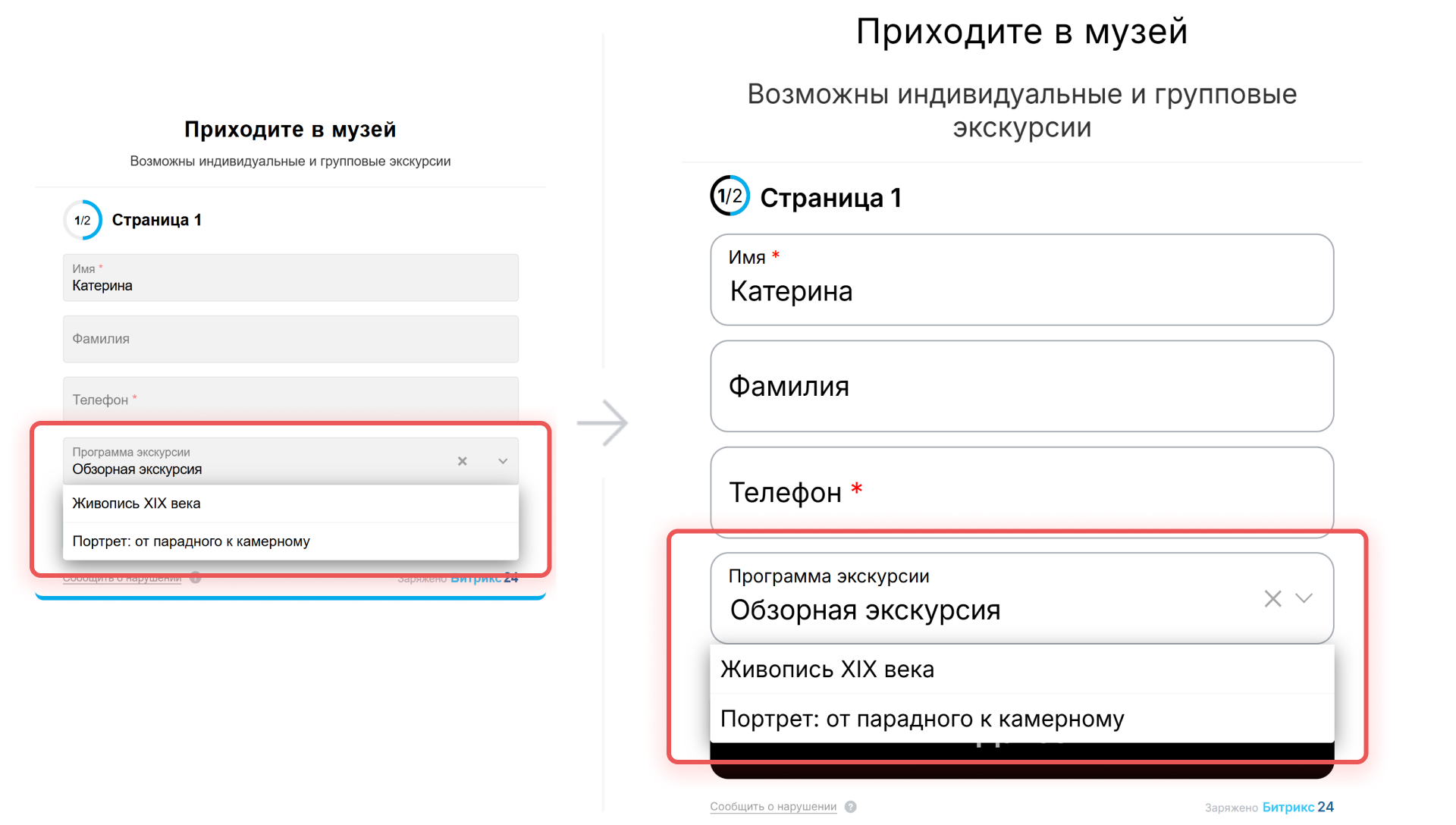
Task: Click the 'Фамилия' input in the right form
Action: (1021, 386)
